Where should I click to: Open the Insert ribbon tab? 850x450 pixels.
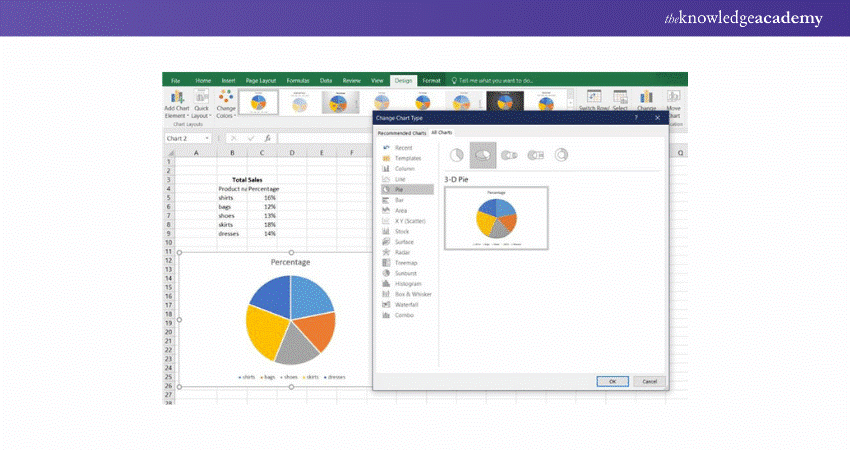228,79
